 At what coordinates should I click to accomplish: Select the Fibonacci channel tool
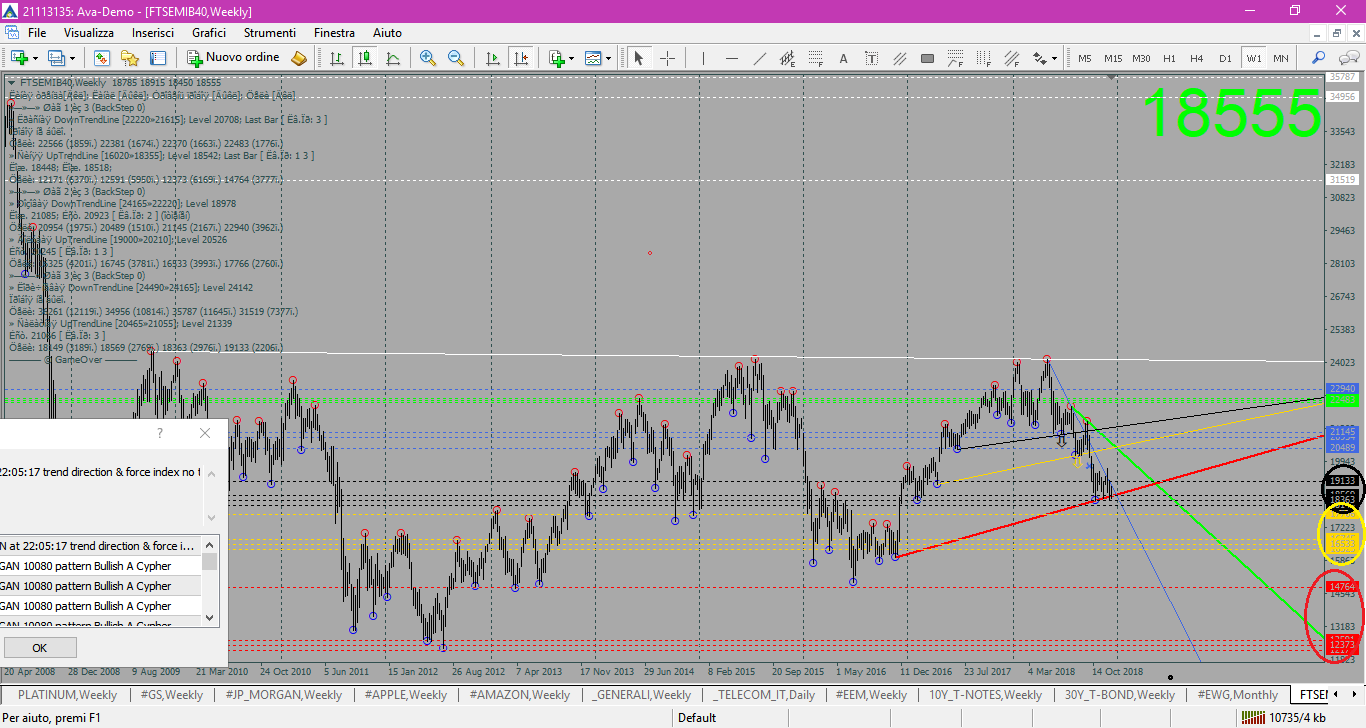[1011, 58]
